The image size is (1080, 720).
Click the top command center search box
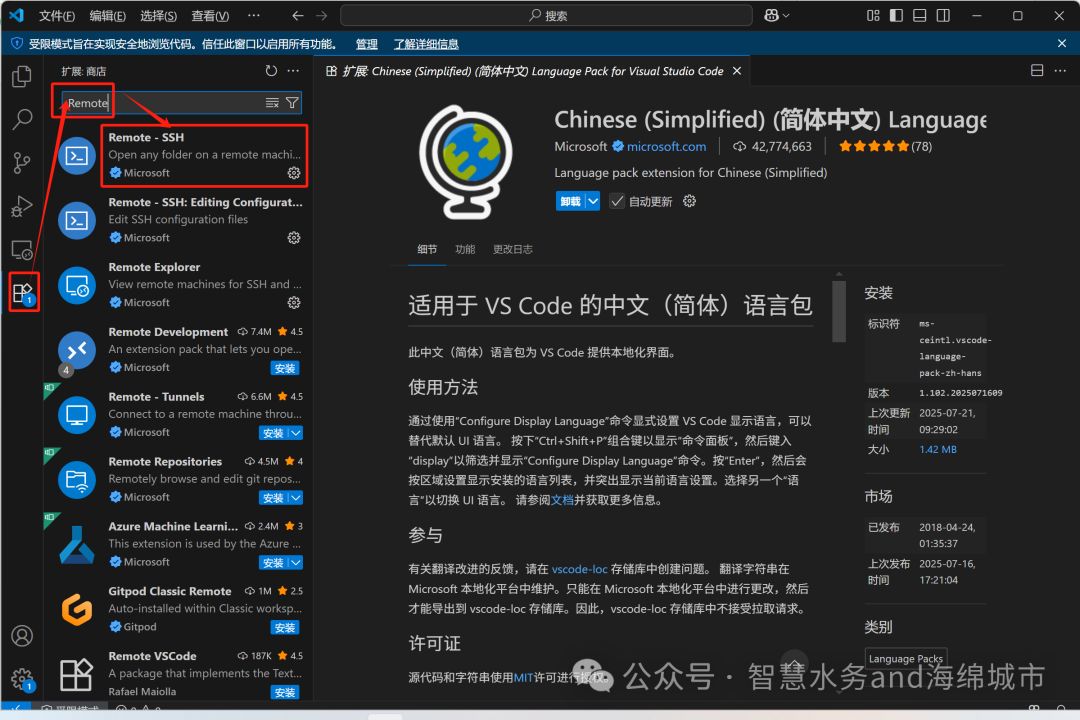point(546,15)
